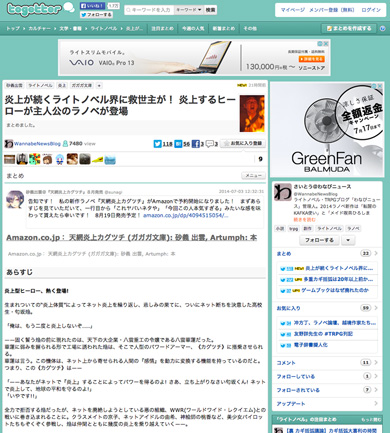Click the Togetter logo

pyautogui.click(x=34, y=9)
